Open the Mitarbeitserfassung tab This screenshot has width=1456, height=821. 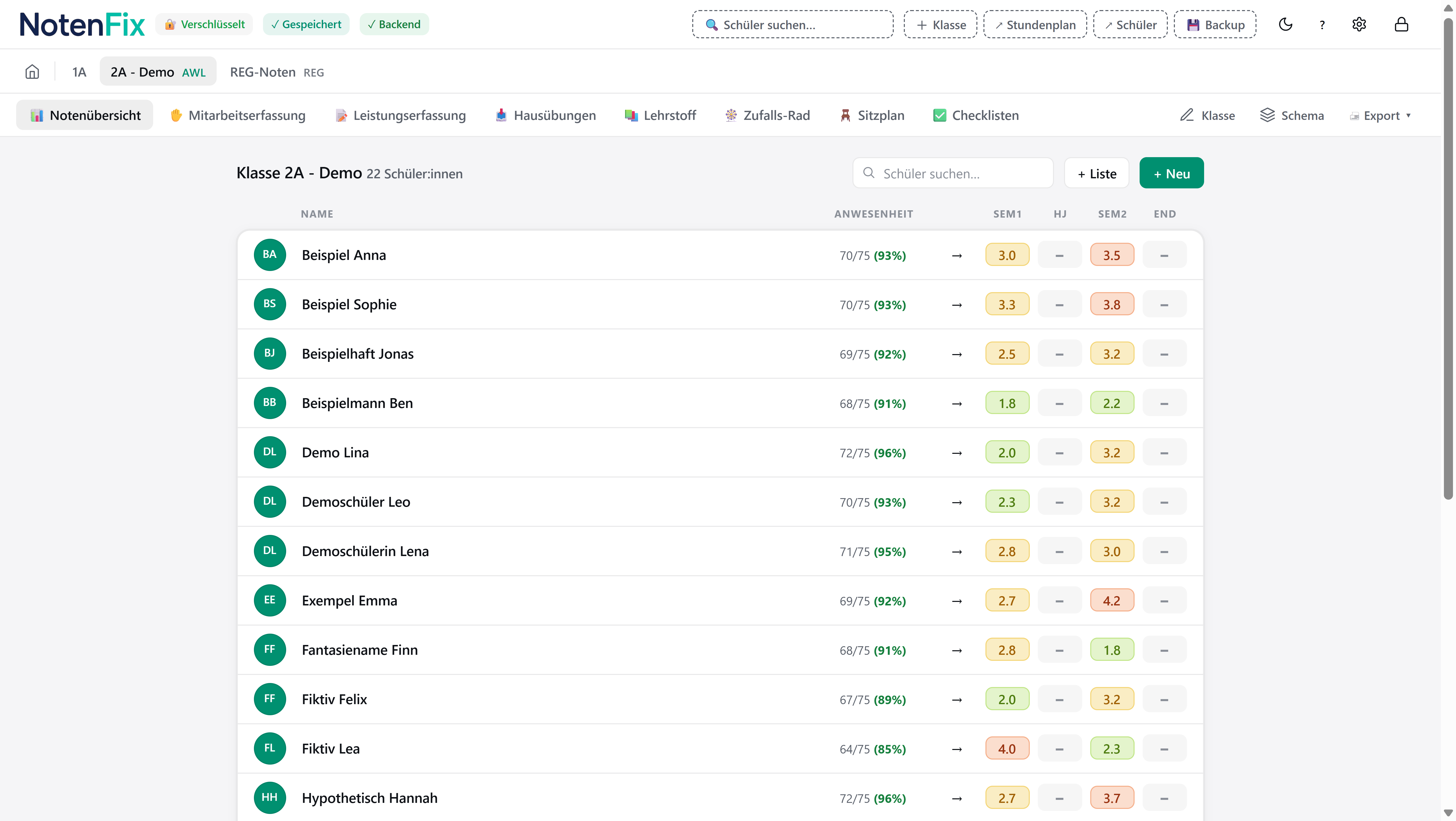pos(238,115)
